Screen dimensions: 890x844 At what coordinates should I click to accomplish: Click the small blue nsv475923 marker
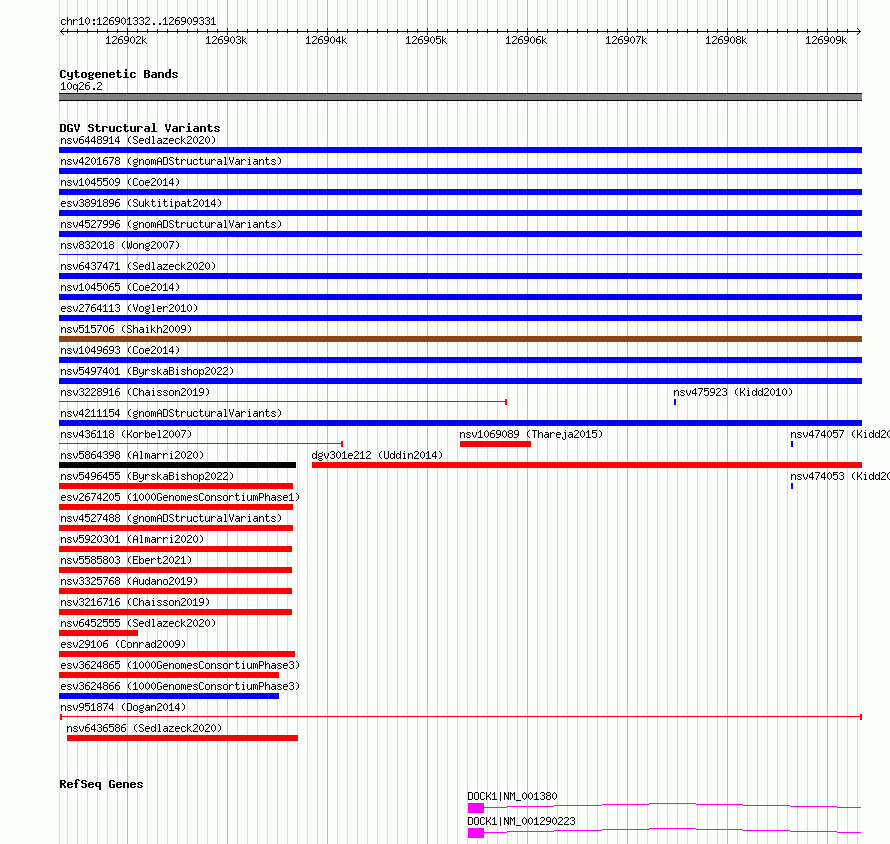(675, 402)
